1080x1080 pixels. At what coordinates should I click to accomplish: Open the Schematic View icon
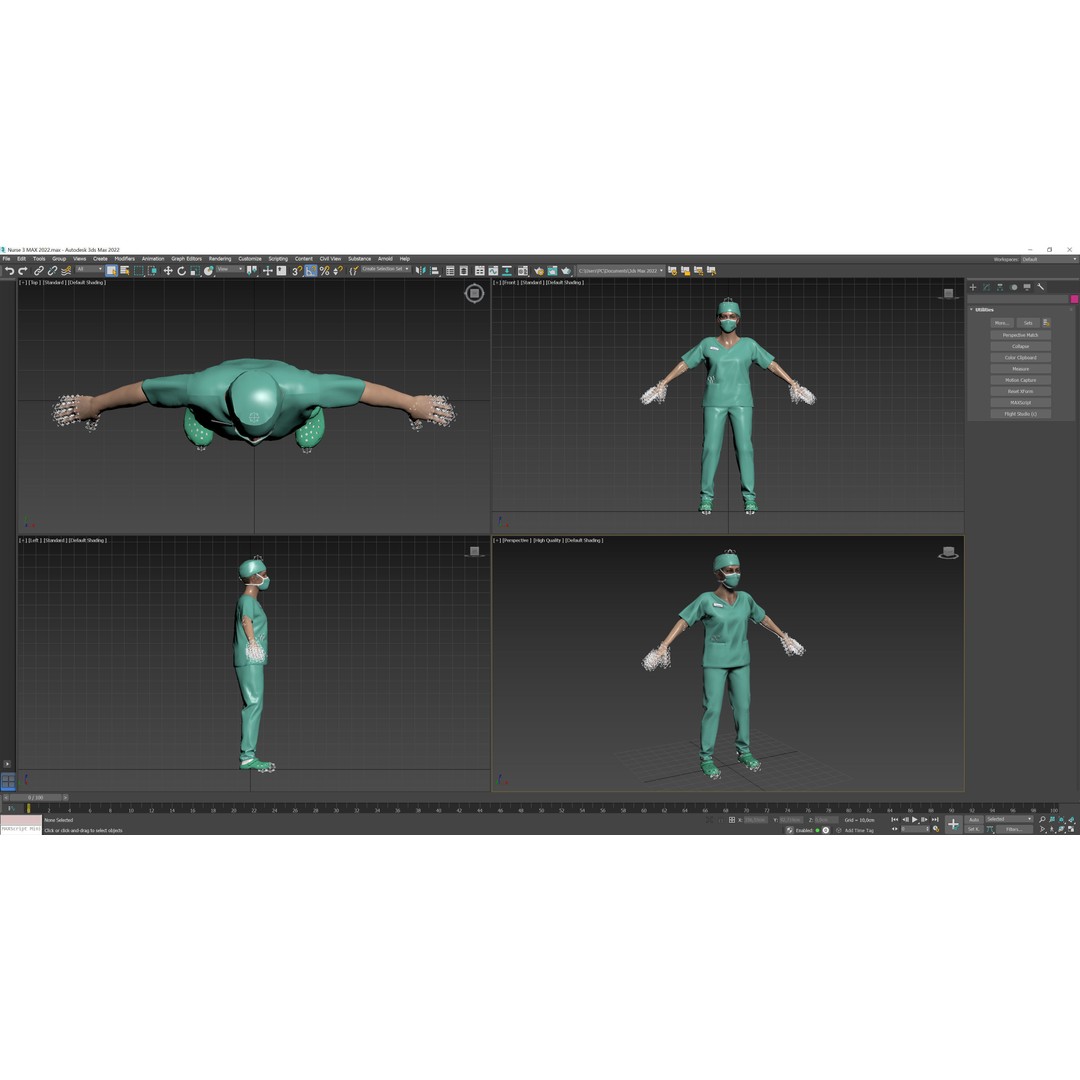pos(507,271)
